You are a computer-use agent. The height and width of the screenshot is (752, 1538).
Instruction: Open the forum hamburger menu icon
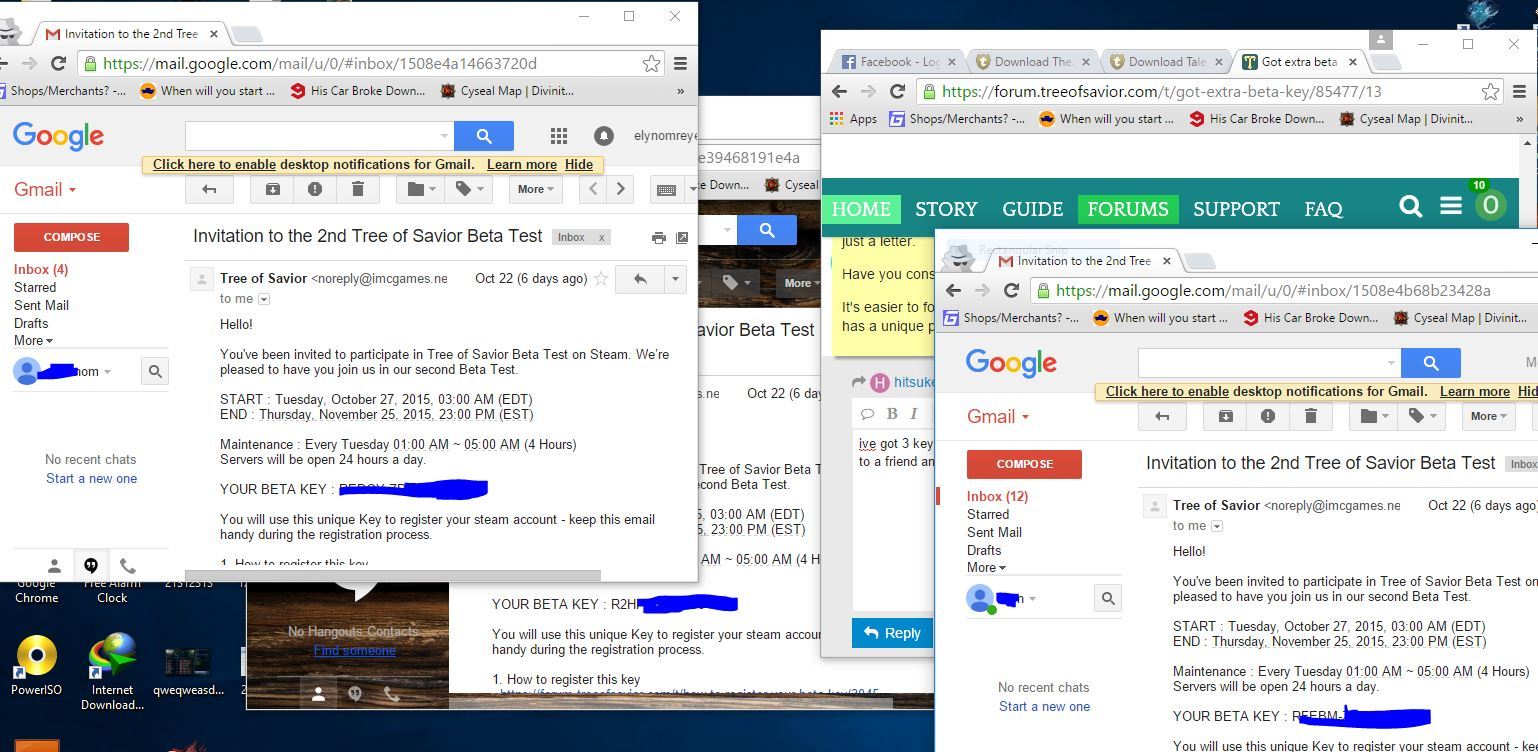(1451, 206)
